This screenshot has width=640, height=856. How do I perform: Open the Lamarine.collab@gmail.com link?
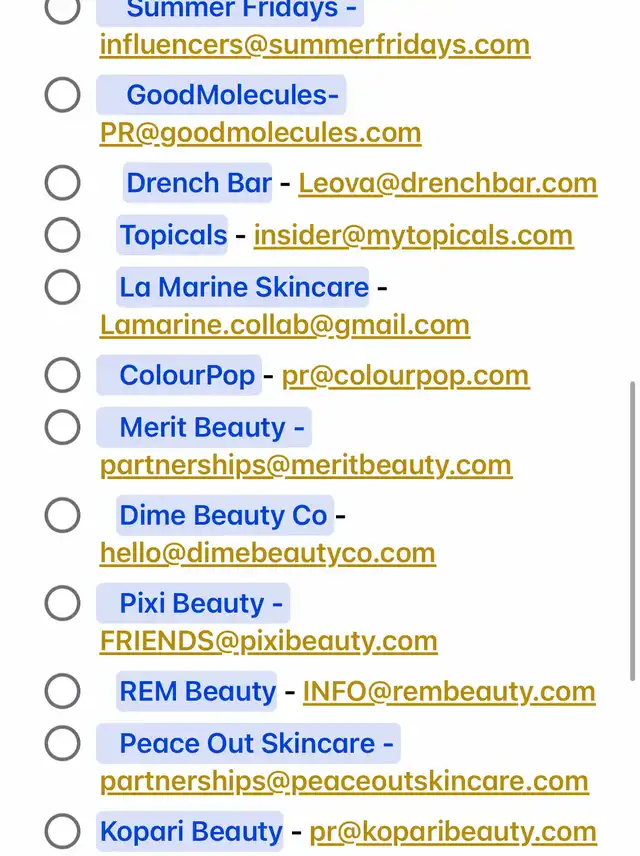pyautogui.click(x=284, y=325)
